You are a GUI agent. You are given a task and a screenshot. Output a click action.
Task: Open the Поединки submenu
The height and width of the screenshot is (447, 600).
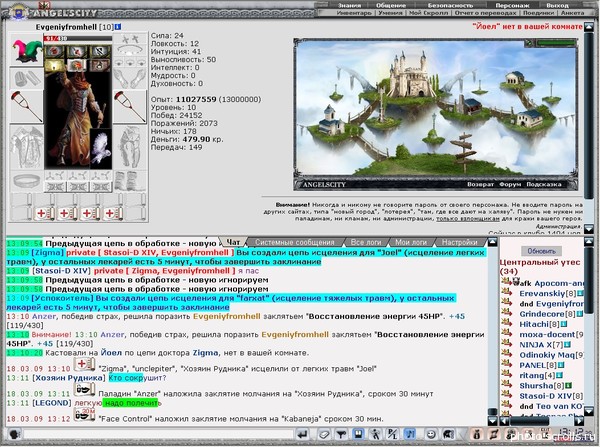pyautogui.click(x=538, y=13)
